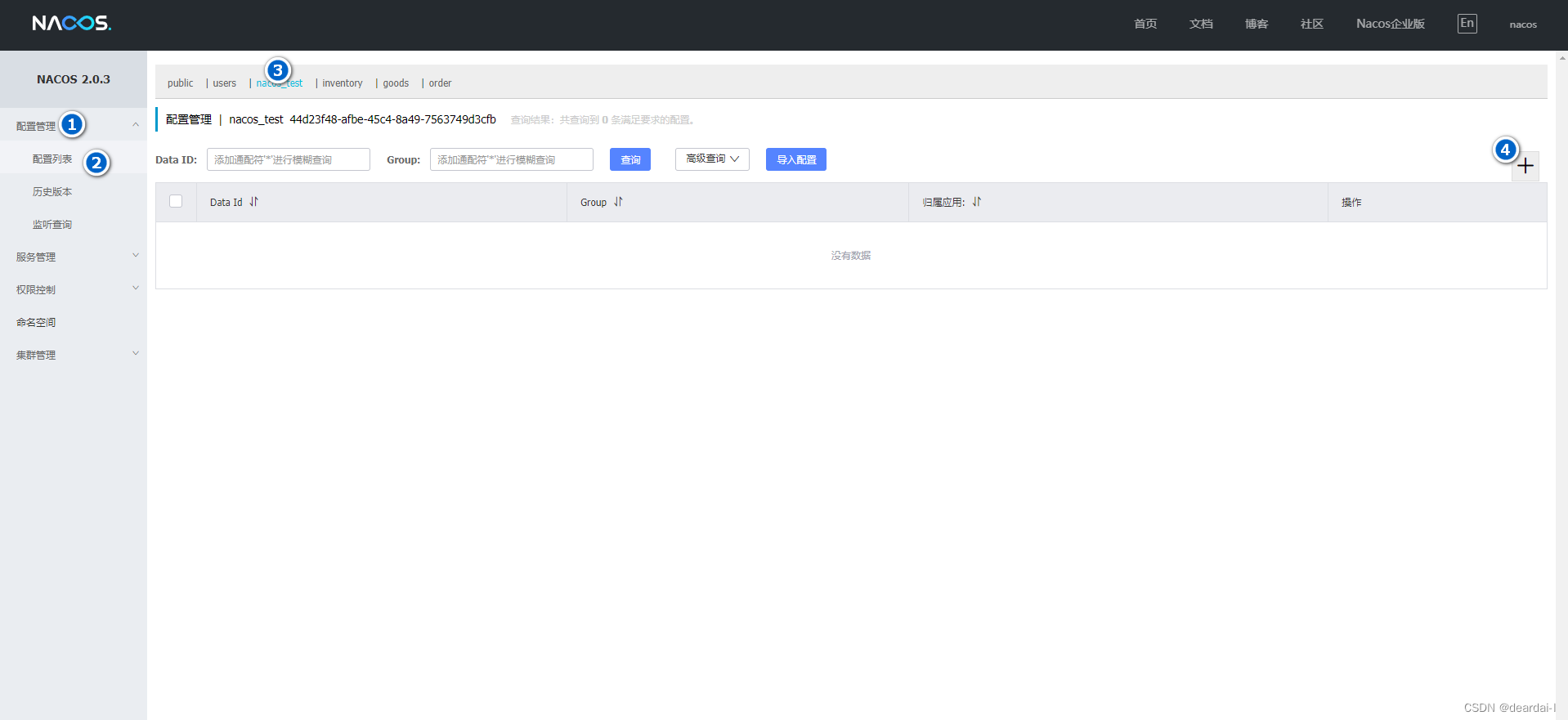Open 监听查询 in the sidebar
Image resolution: width=1568 pixels, height=720 pixels.
(x=52, y=224)
